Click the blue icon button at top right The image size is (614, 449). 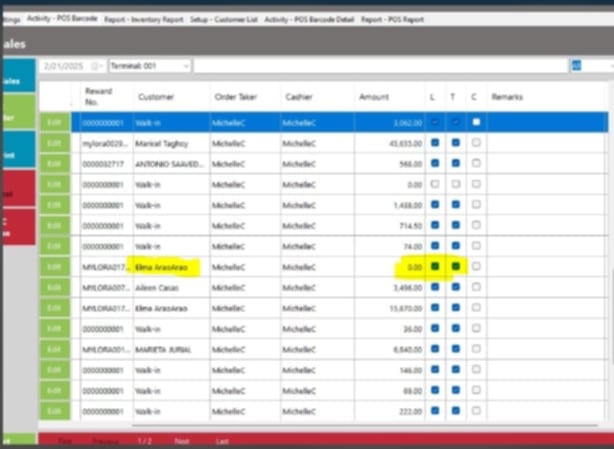(576, 65)
